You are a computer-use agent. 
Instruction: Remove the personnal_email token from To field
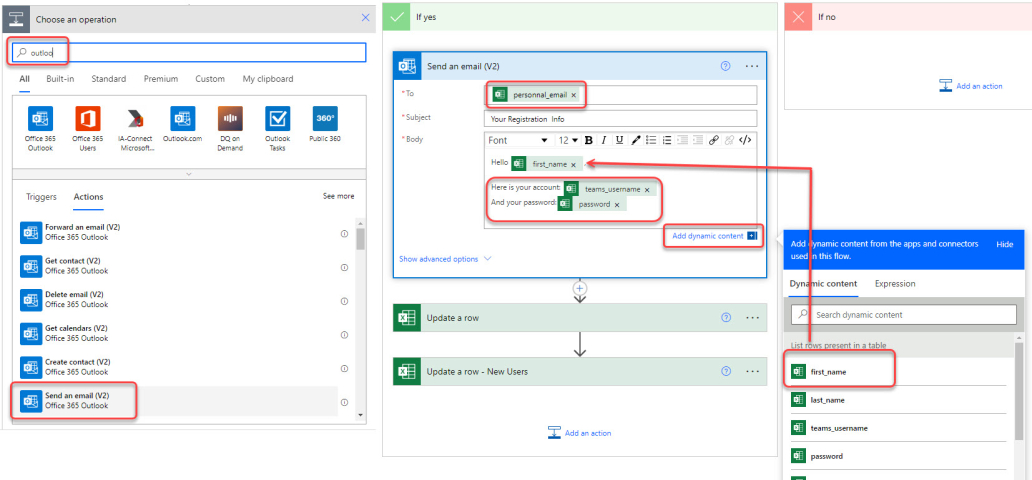pyautogui.click(x=573, y=95)
